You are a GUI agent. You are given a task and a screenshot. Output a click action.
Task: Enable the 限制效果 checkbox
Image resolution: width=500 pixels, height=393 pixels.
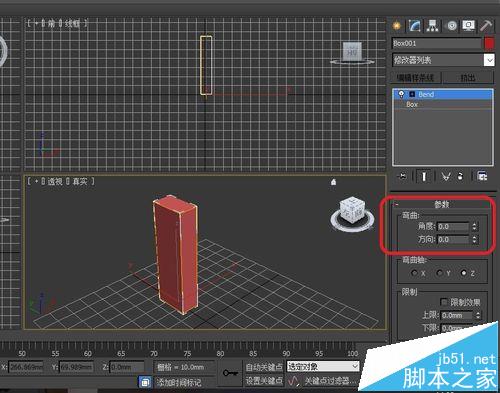tap(444, 302)
